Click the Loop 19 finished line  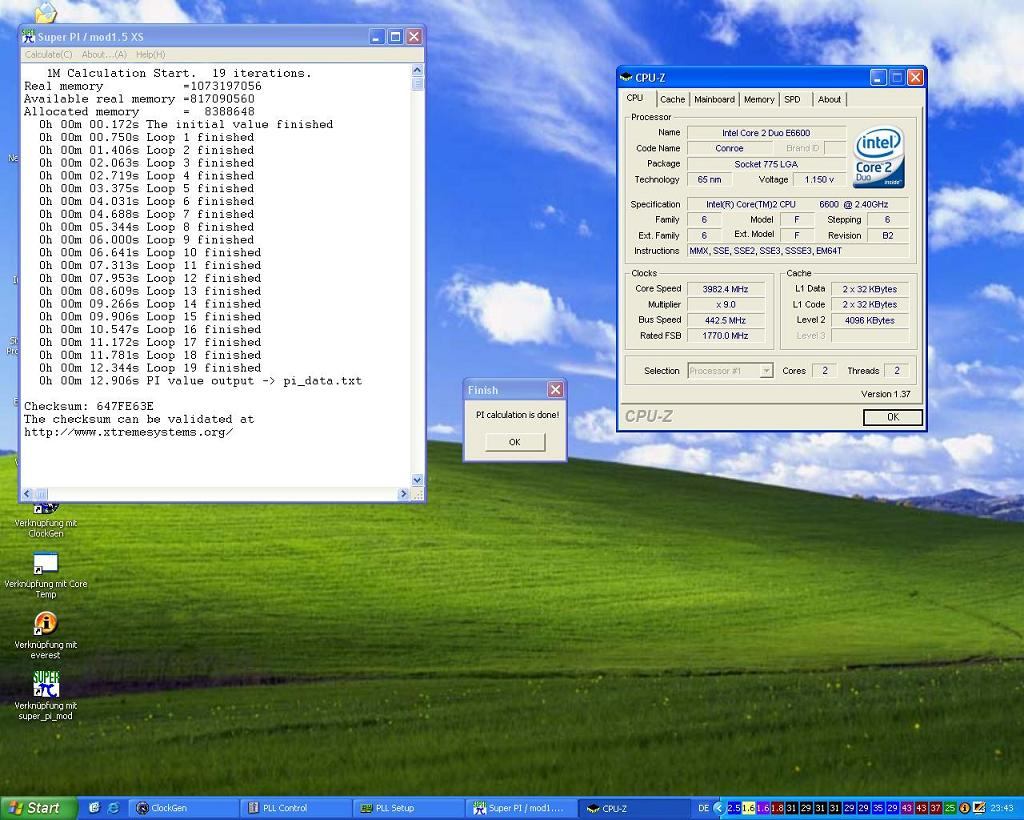(150, 368)
